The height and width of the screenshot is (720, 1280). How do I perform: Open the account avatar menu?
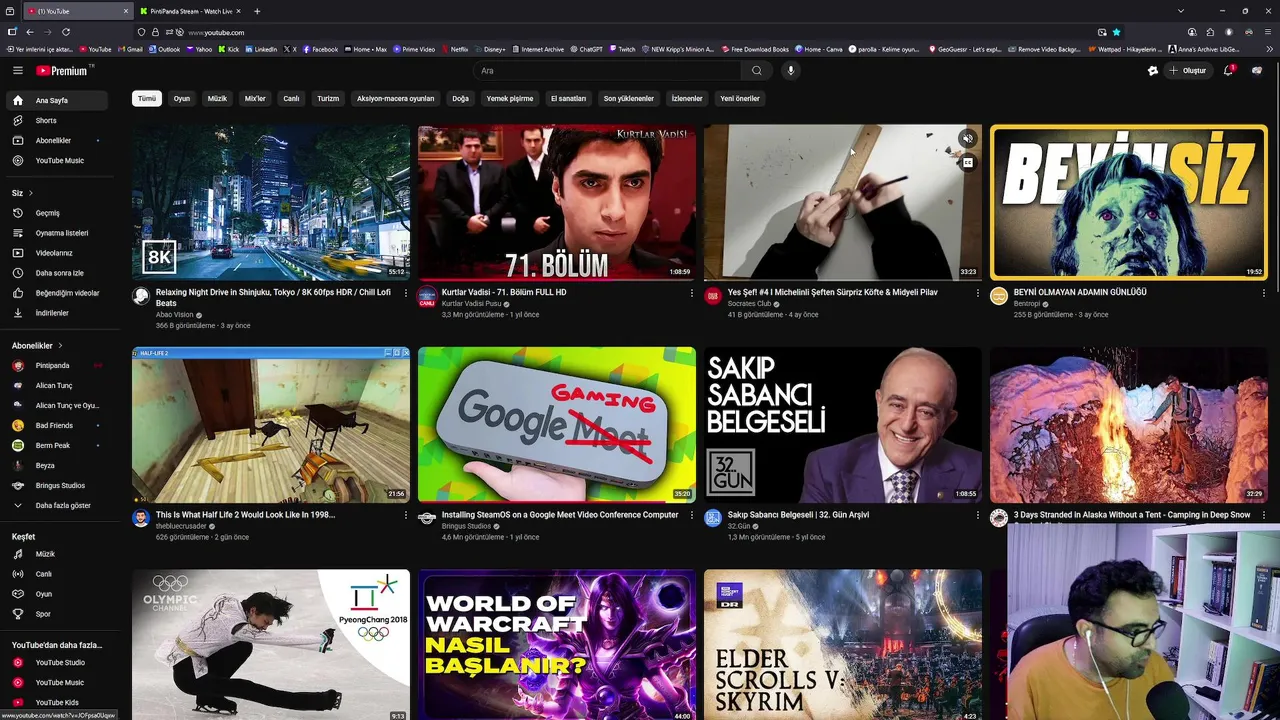1258,70
